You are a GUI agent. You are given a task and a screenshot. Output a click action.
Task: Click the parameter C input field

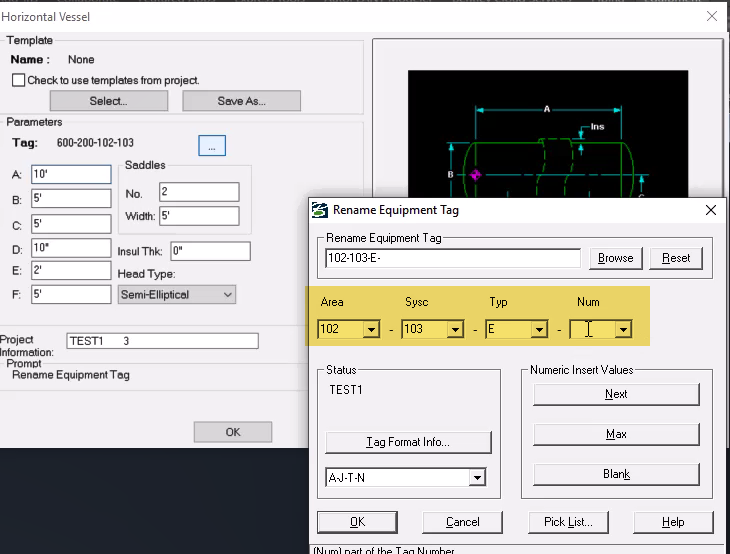click(x=71, y=223)
